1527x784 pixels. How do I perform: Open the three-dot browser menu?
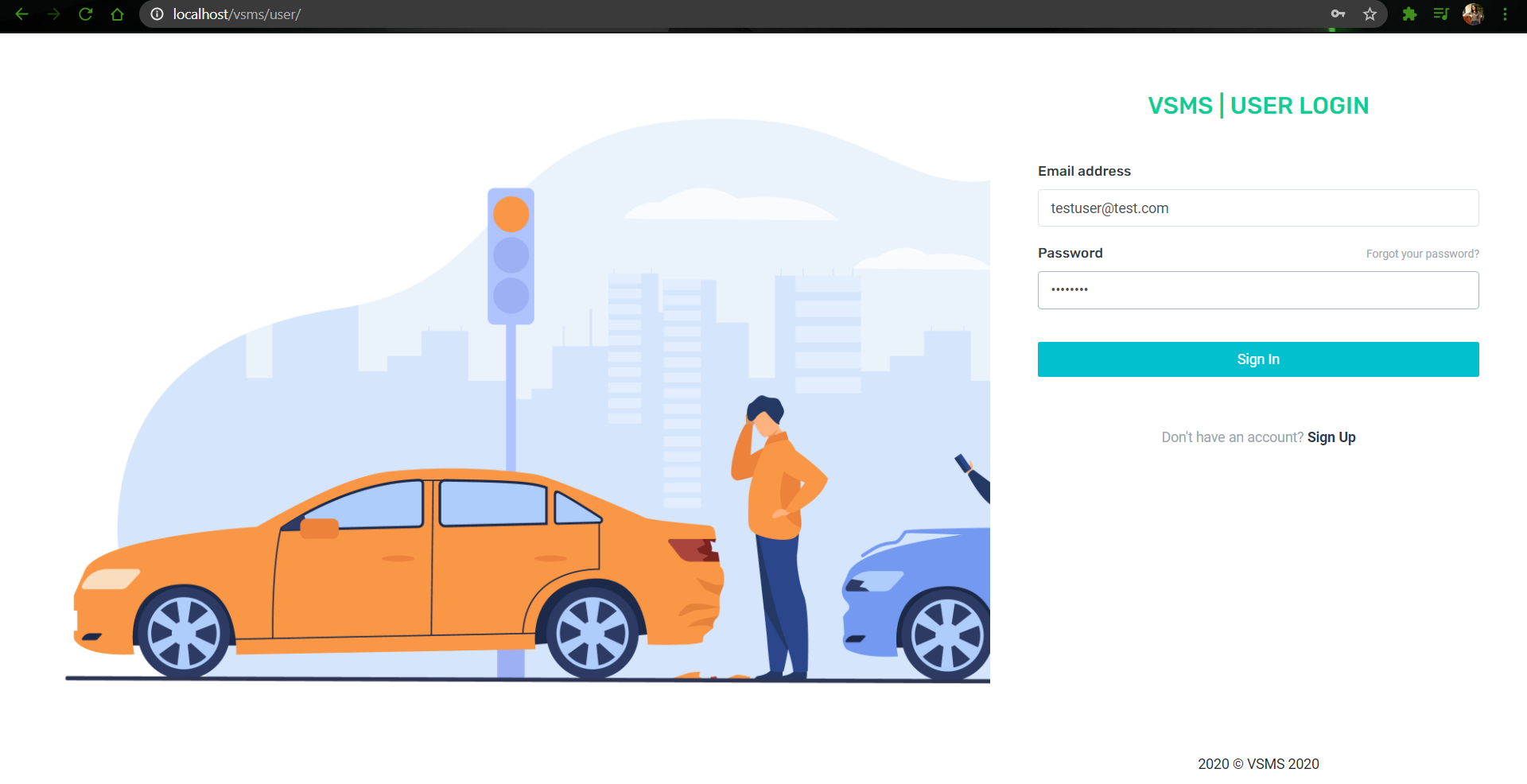point(1506,14)
